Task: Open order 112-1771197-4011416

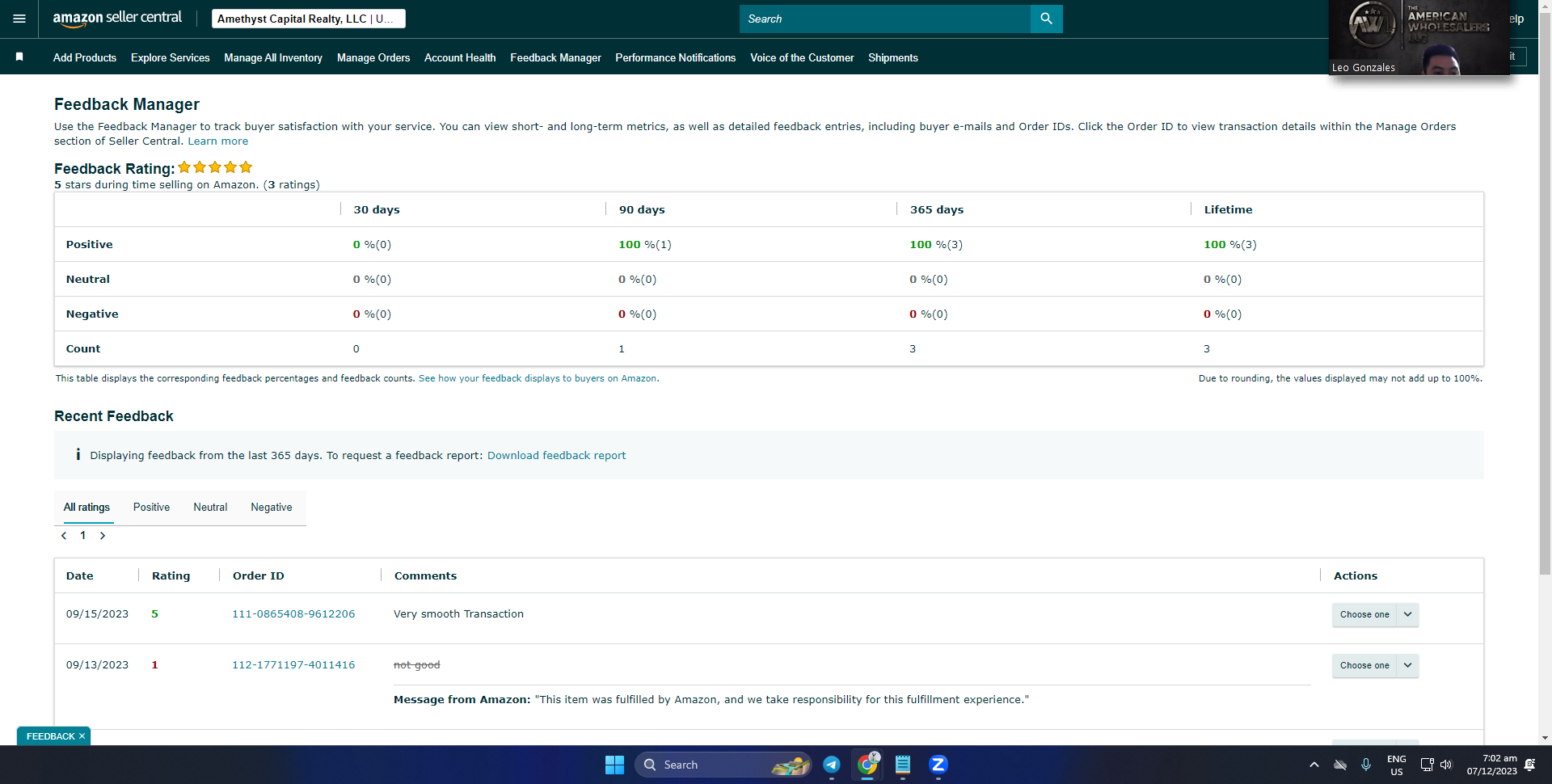Action: tap(293, 665)
